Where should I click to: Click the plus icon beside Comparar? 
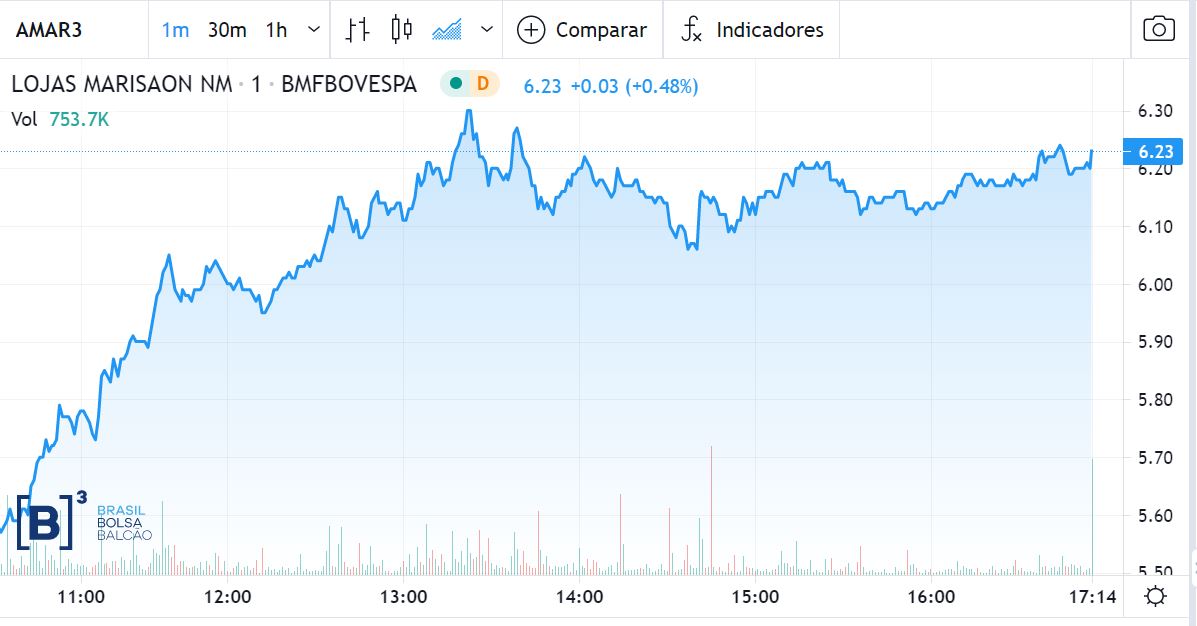pyautogui.click(x=530, y=30)
